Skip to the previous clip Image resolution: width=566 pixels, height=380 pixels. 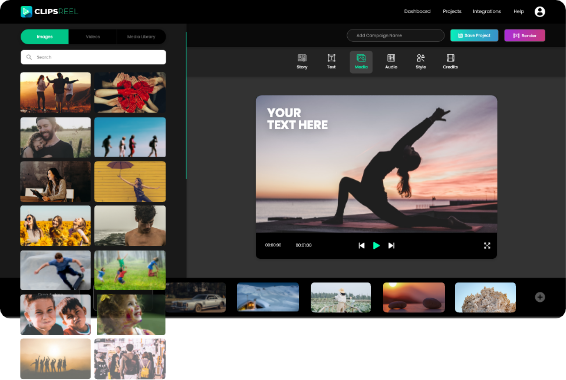click(x=361, y=245)
